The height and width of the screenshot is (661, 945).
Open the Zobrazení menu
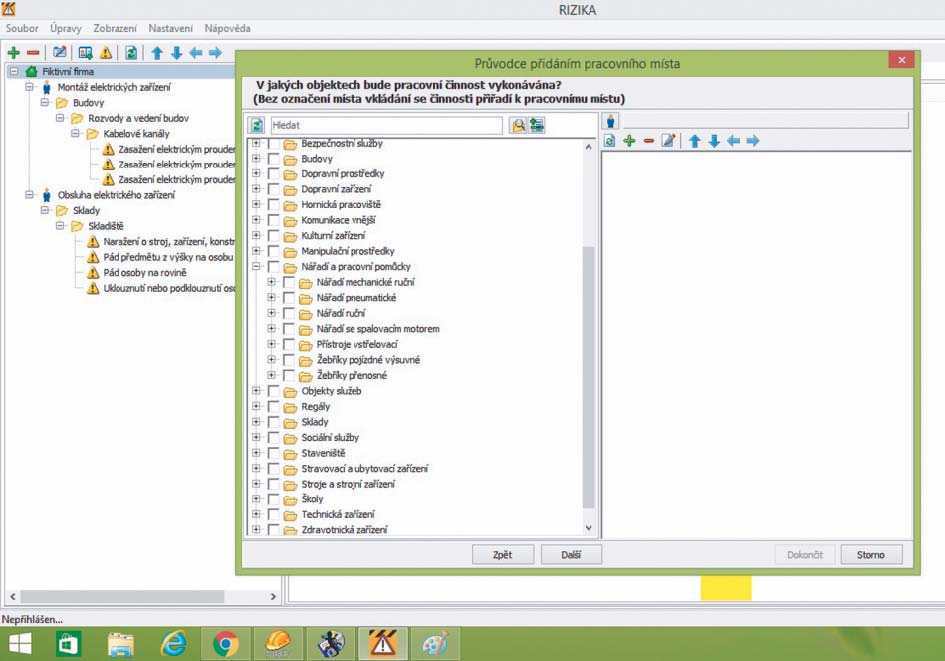click(115, 28)
